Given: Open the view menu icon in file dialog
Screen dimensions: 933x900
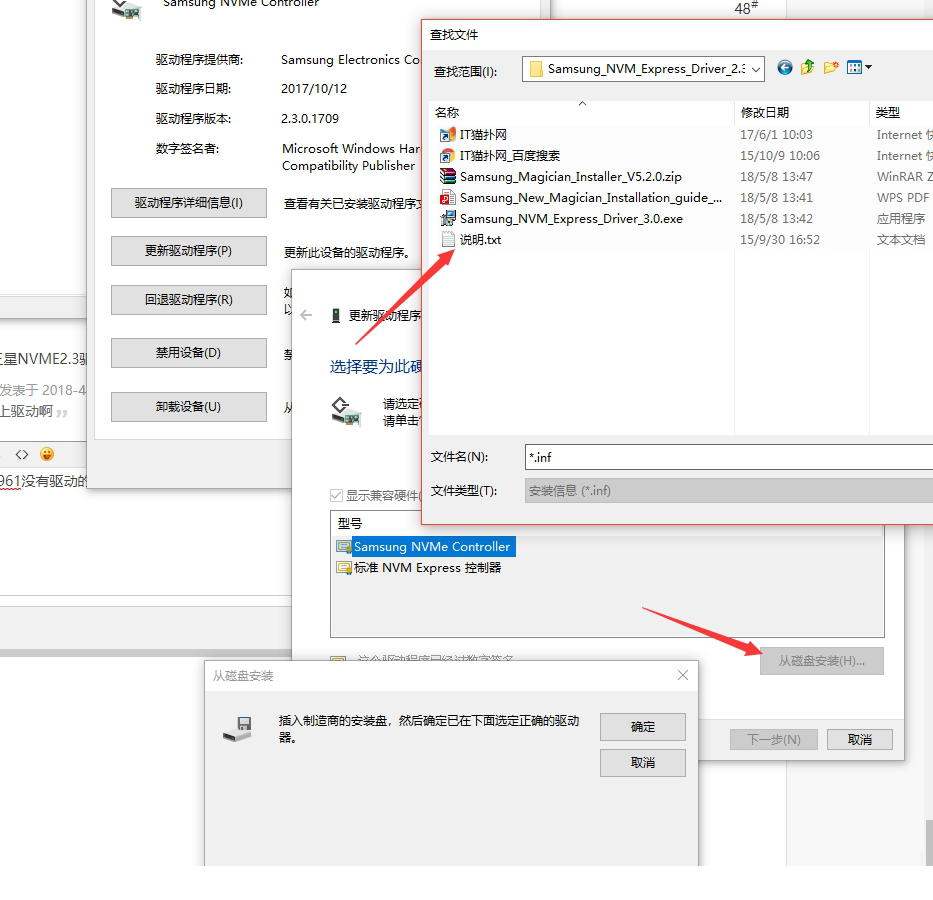Looking at the screenshot, I should [x=859, y=68].
